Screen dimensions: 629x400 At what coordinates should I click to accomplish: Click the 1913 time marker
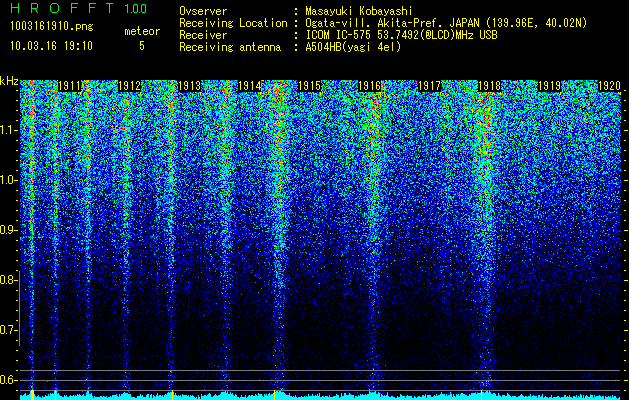[189, 86]
